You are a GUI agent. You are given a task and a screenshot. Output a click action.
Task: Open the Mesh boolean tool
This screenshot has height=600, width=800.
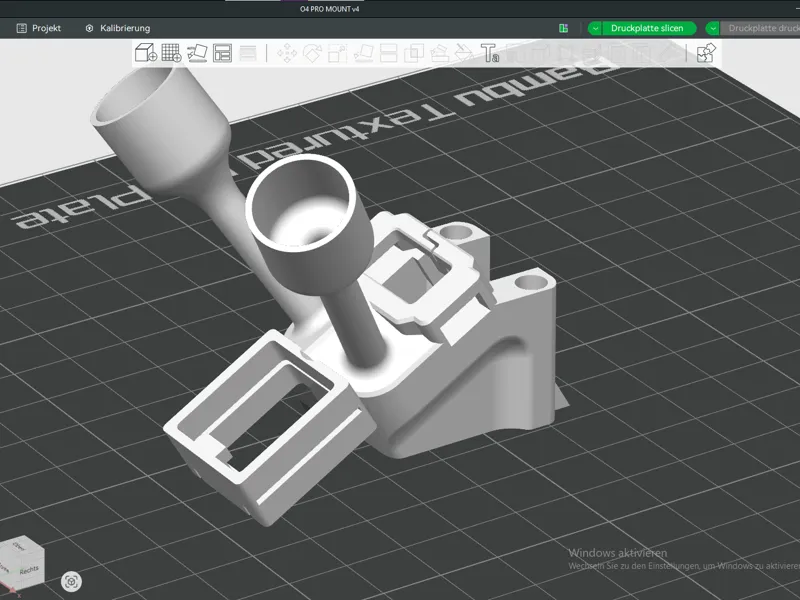pyautogui.click(x=414, y=53)
